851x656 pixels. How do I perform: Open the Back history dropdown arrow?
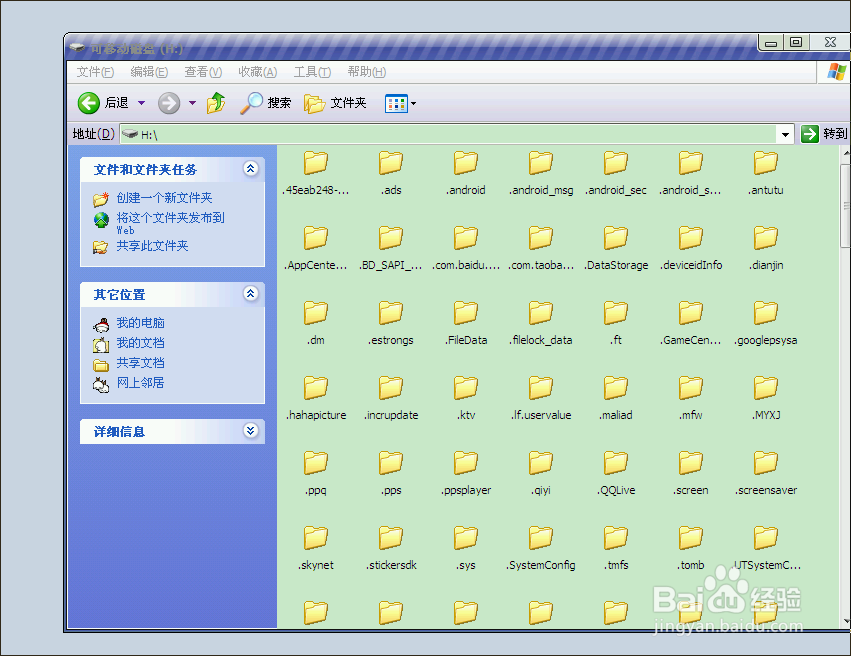[x=142, y=103]
